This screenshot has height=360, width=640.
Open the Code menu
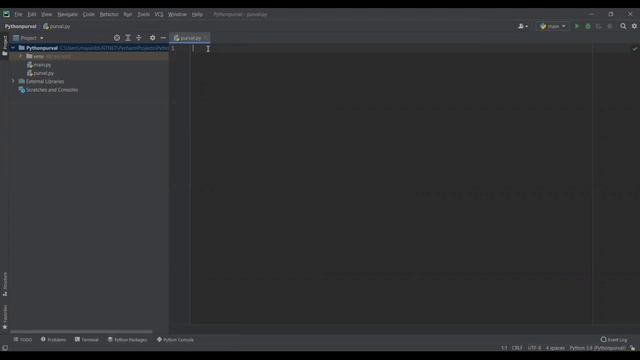click(x=89, y=14)
